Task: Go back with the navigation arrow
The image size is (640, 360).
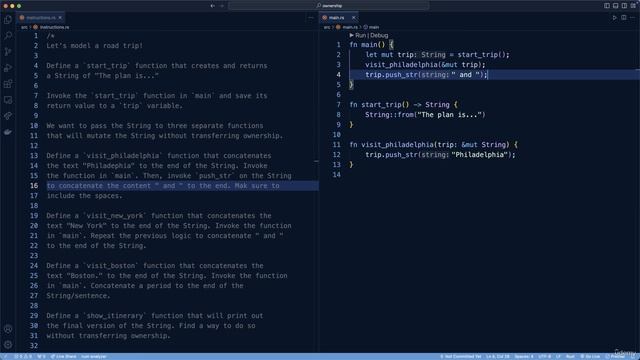Action: pyautogui.click(x=213, y=6)
